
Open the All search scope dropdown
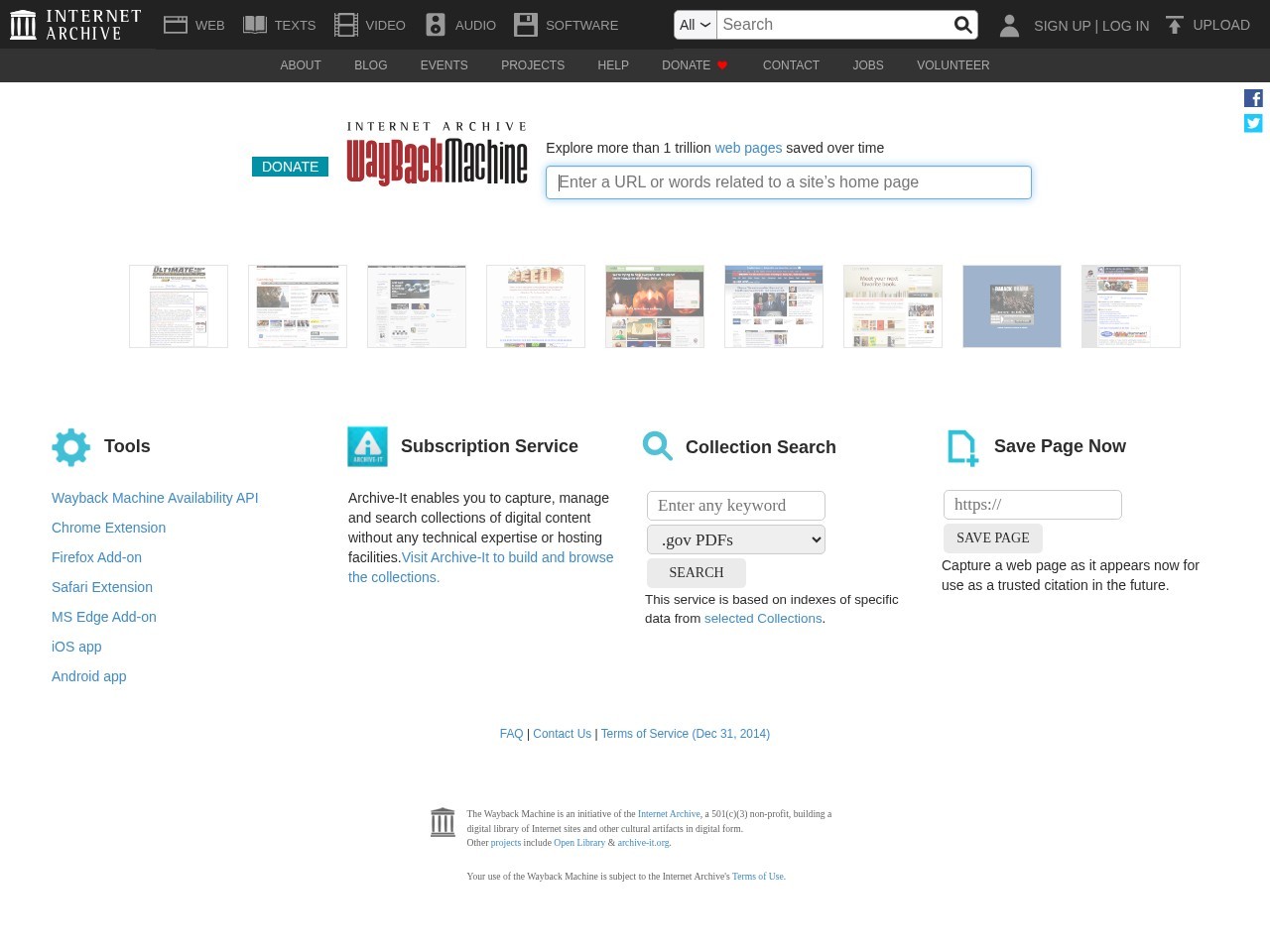click(695, 25)
